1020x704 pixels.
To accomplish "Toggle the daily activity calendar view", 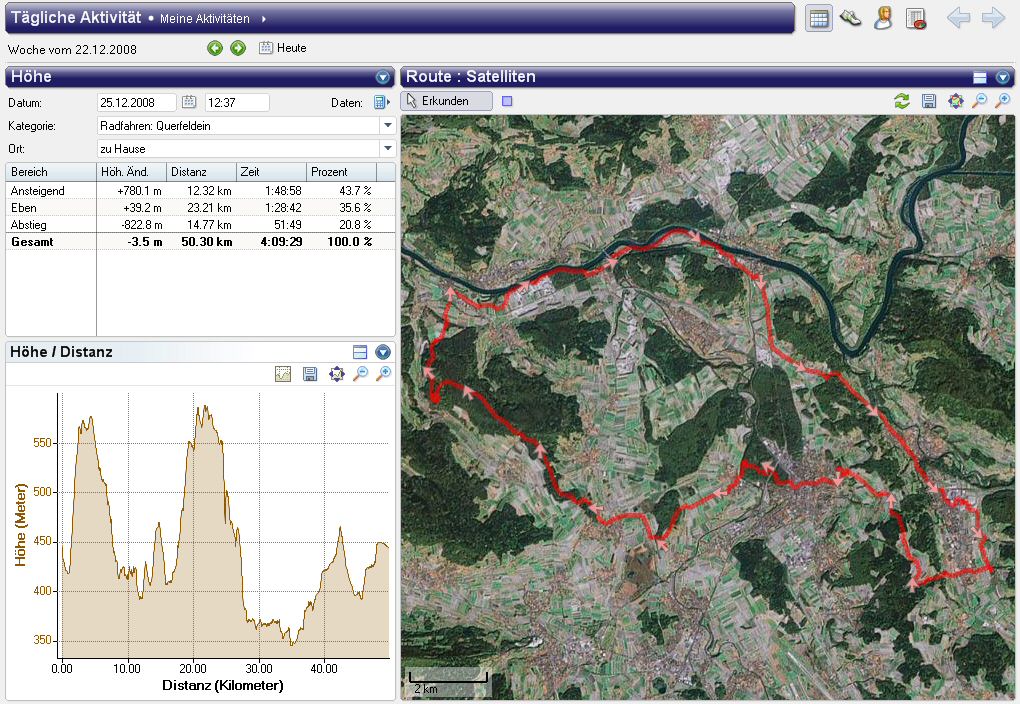I will tap(819, 18).
